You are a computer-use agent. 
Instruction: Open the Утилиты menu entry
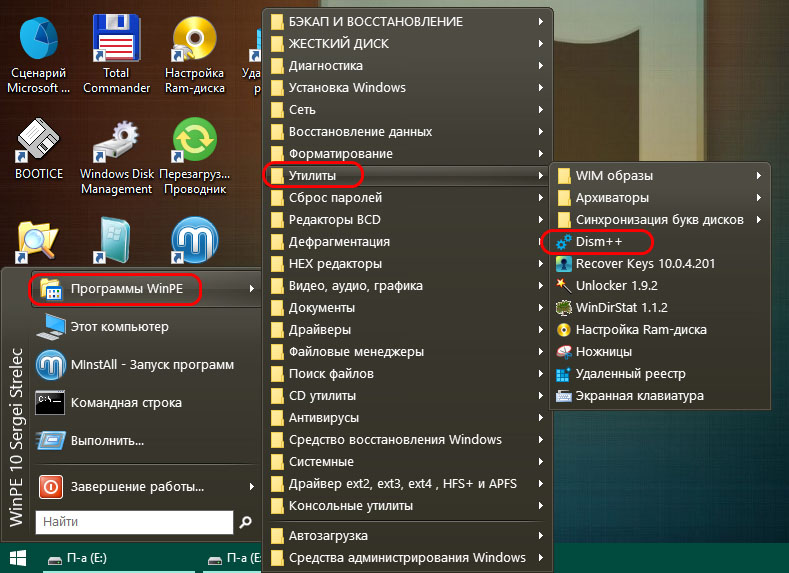tap(407, 176)
